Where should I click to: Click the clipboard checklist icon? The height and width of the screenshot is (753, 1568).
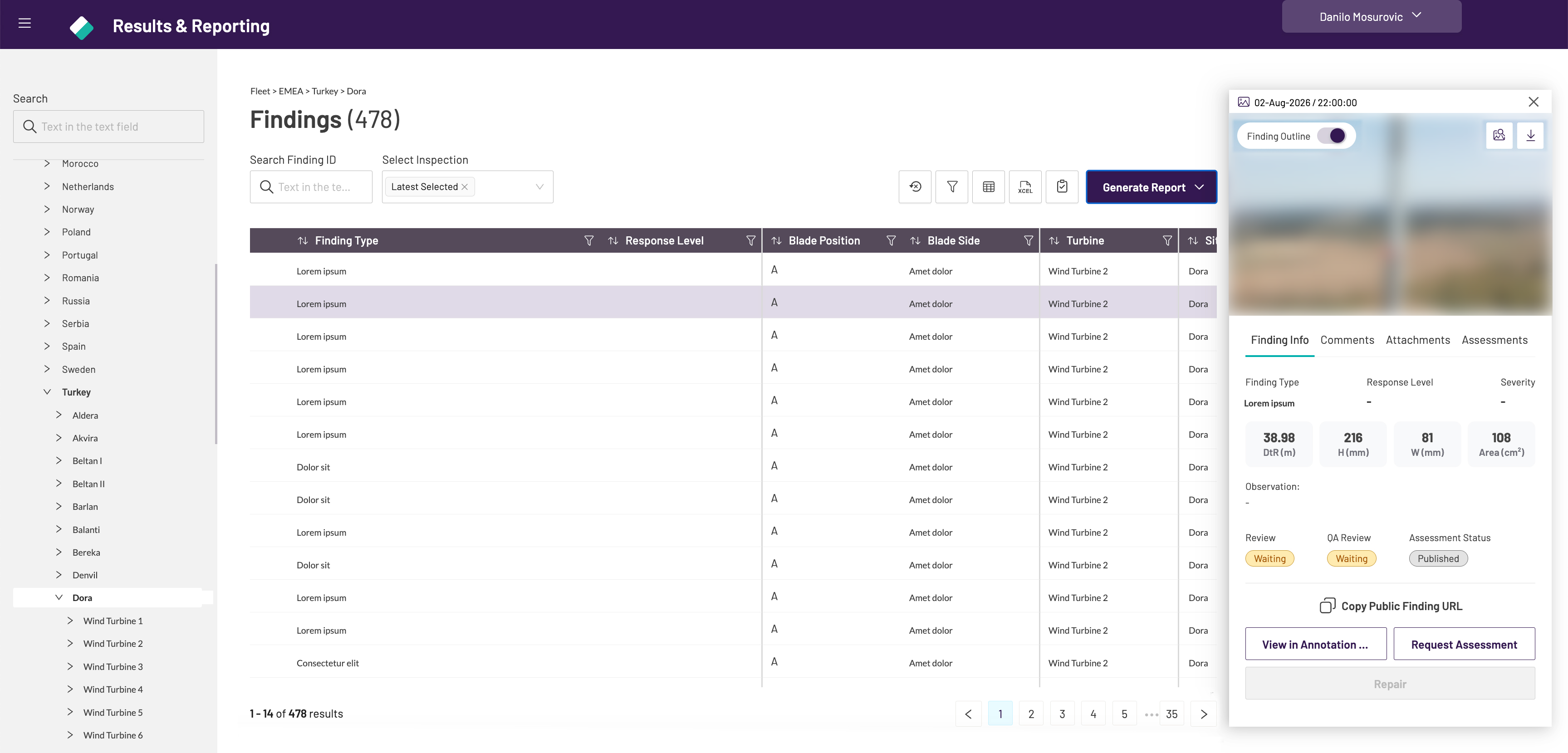click(x=1062, y=187)
